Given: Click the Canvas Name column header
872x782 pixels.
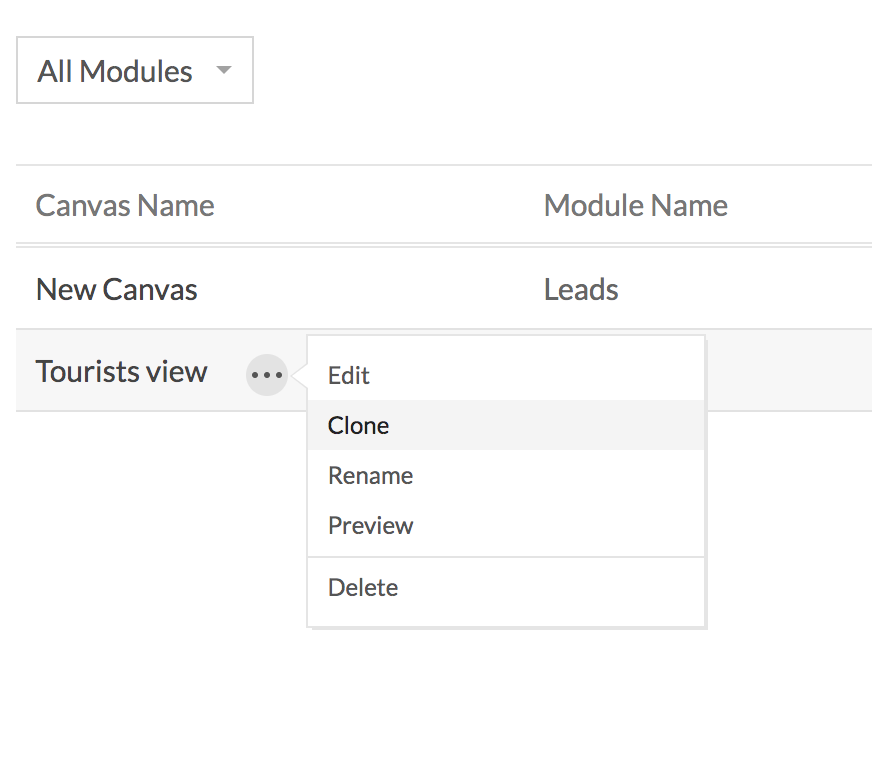Looking at the screenshot, I should [x=125, y=206].
